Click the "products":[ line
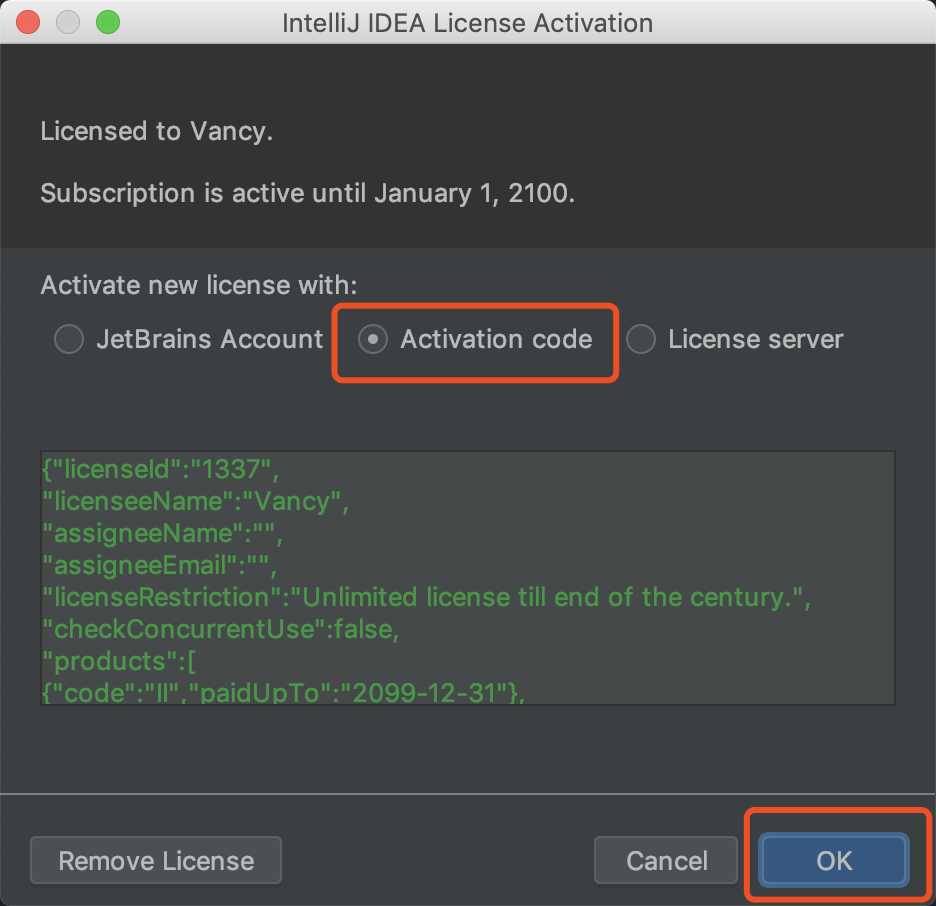Screen dimensions: 936x906 pyautogui.click(x=119, y=661)
